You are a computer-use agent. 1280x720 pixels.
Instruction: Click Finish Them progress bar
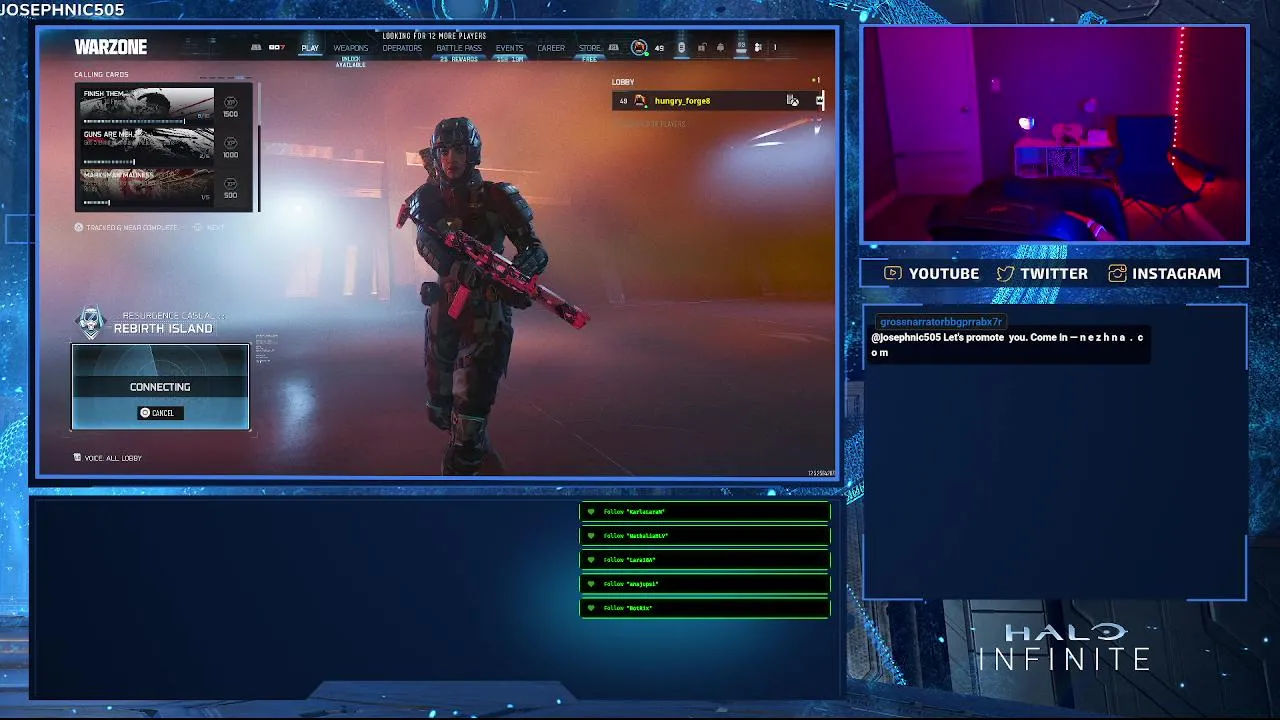[x=134, y=121]
